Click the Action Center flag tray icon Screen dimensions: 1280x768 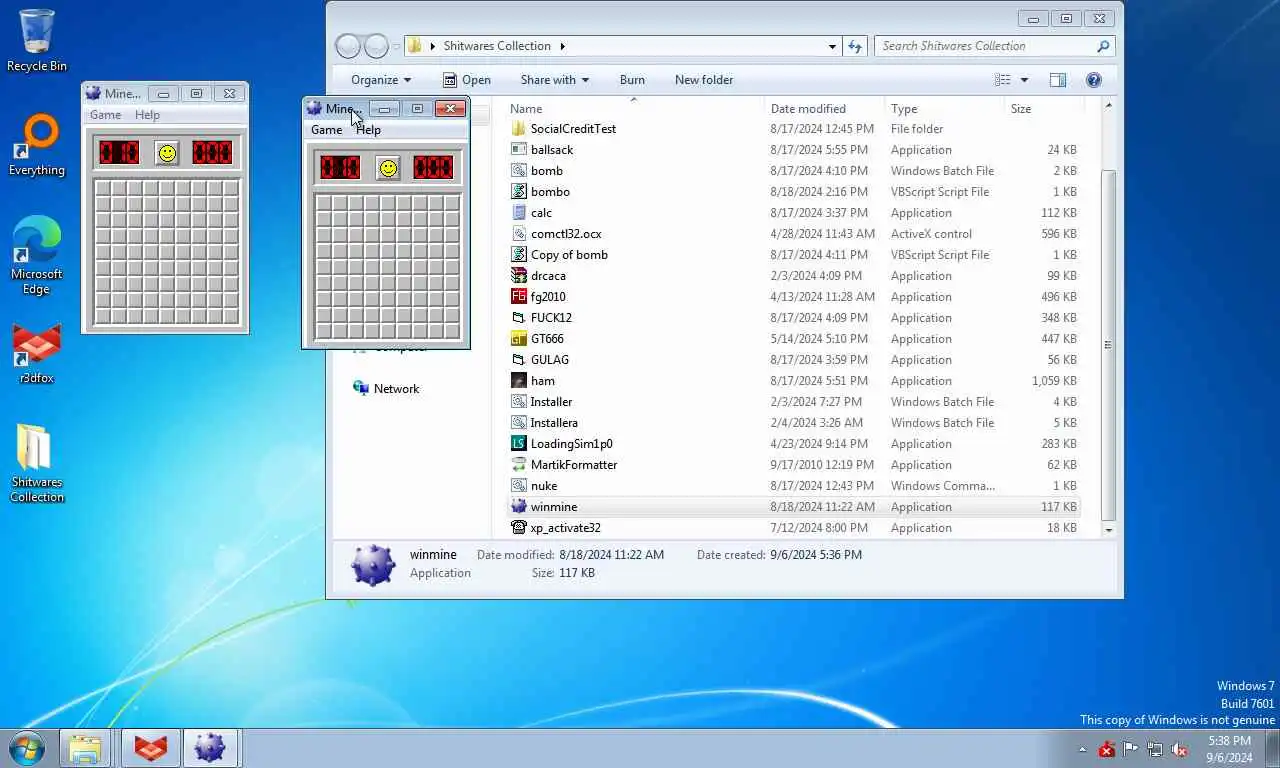click(x=1131, y=749)
